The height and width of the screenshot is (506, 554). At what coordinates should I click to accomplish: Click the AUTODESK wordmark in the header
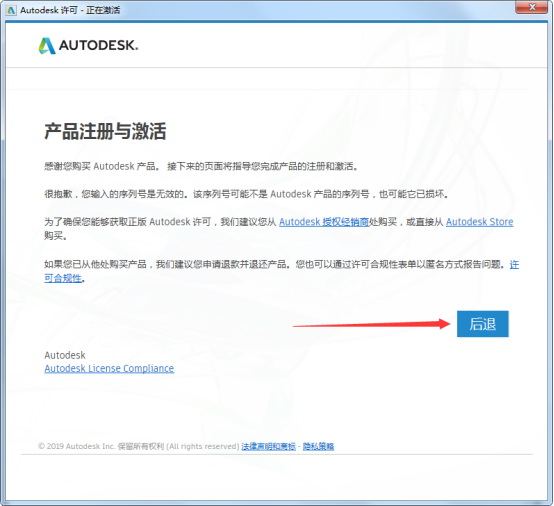click(98, 46)
